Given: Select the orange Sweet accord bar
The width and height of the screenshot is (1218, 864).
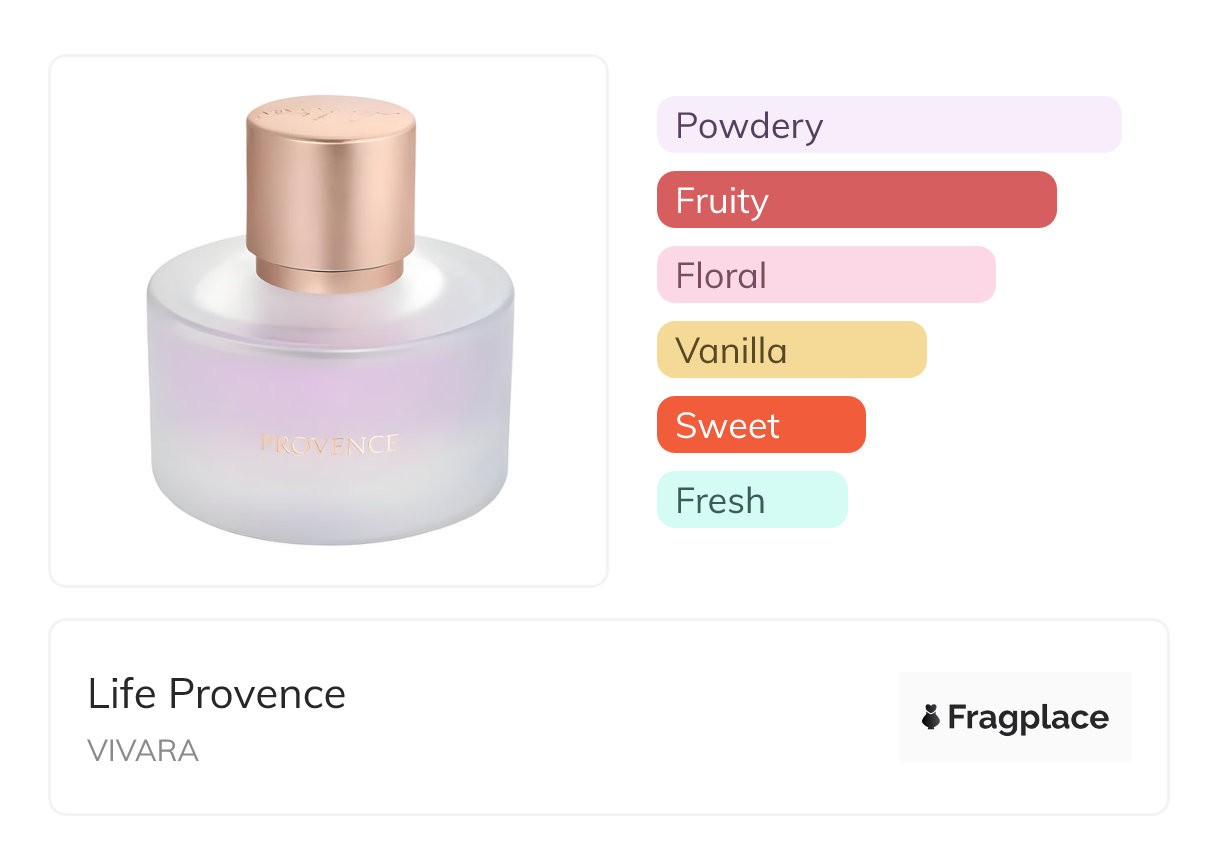Looking at the screenshot, I should 761,425.
